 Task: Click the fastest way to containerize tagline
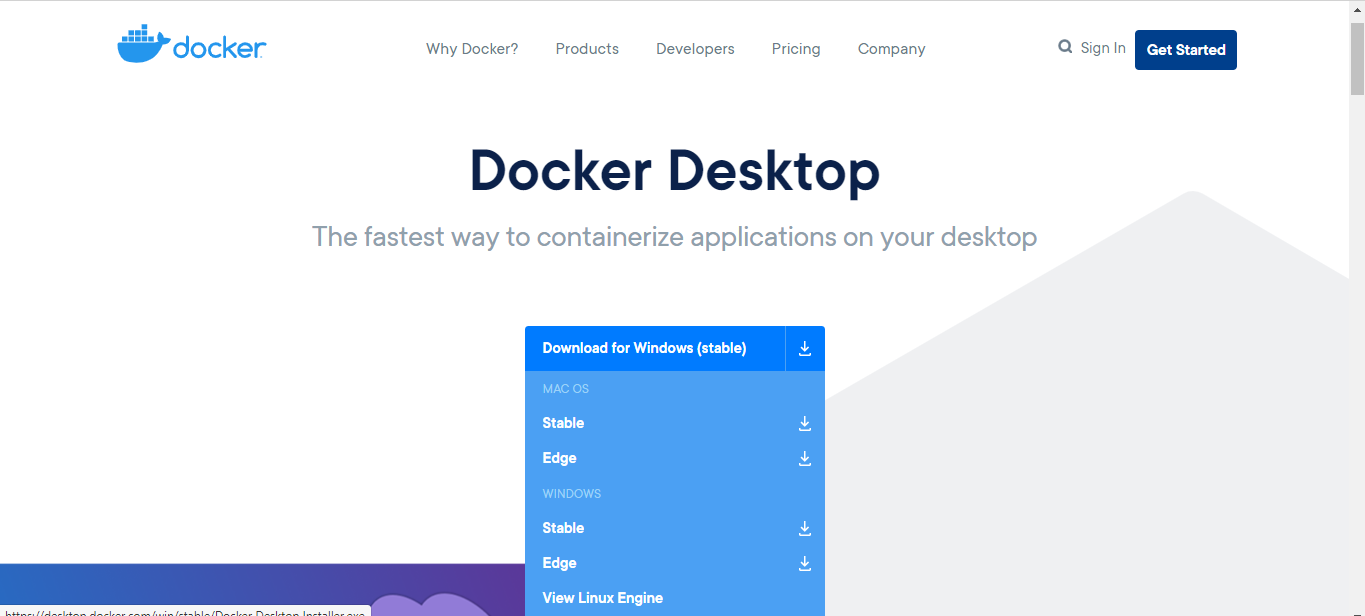(674, 237)
